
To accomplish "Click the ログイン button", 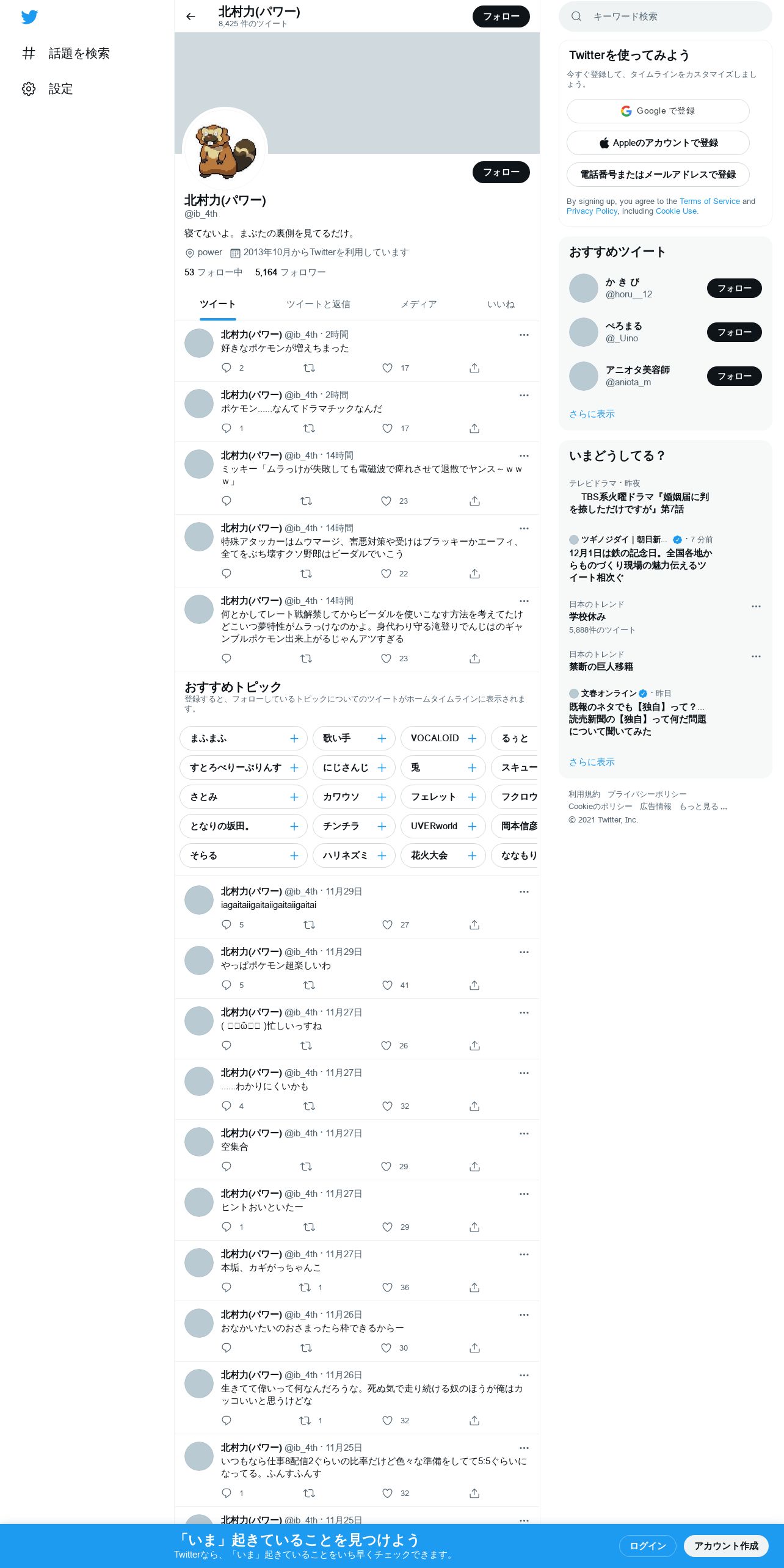I will tap(648, 1545).
